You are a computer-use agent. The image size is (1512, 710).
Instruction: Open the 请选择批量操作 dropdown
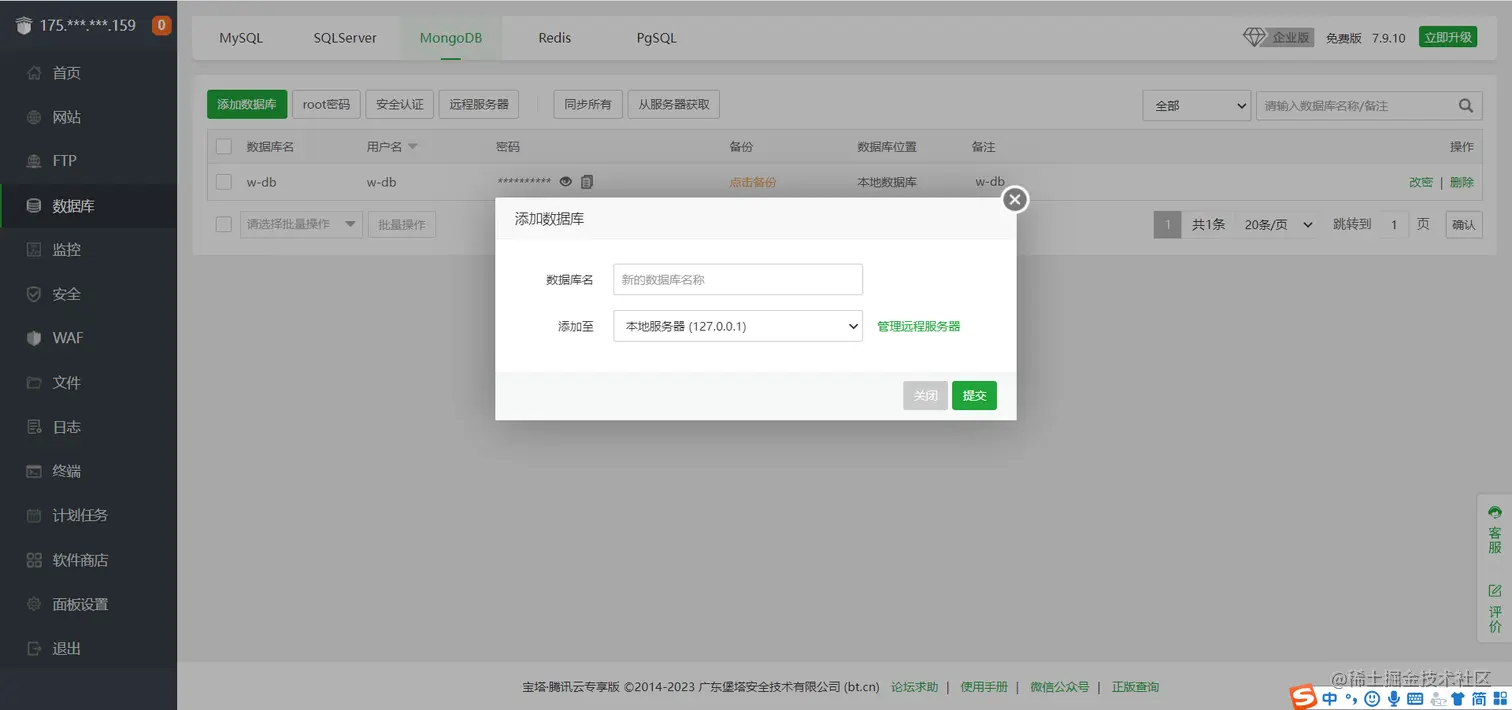pyautogui.click(x=302, y=224)
